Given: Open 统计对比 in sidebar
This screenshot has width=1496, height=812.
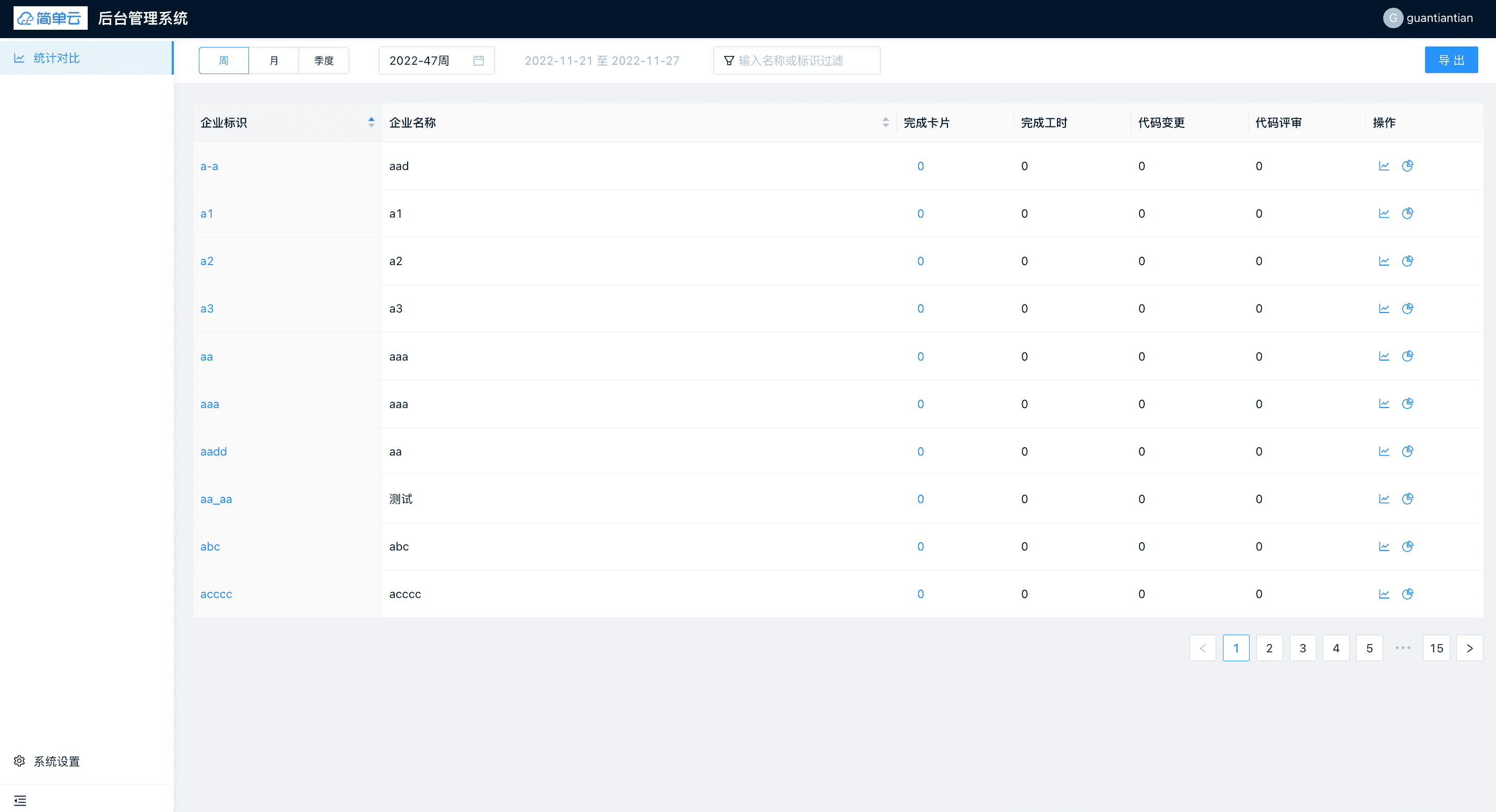Looking at the screenshot, I should 56,58.
